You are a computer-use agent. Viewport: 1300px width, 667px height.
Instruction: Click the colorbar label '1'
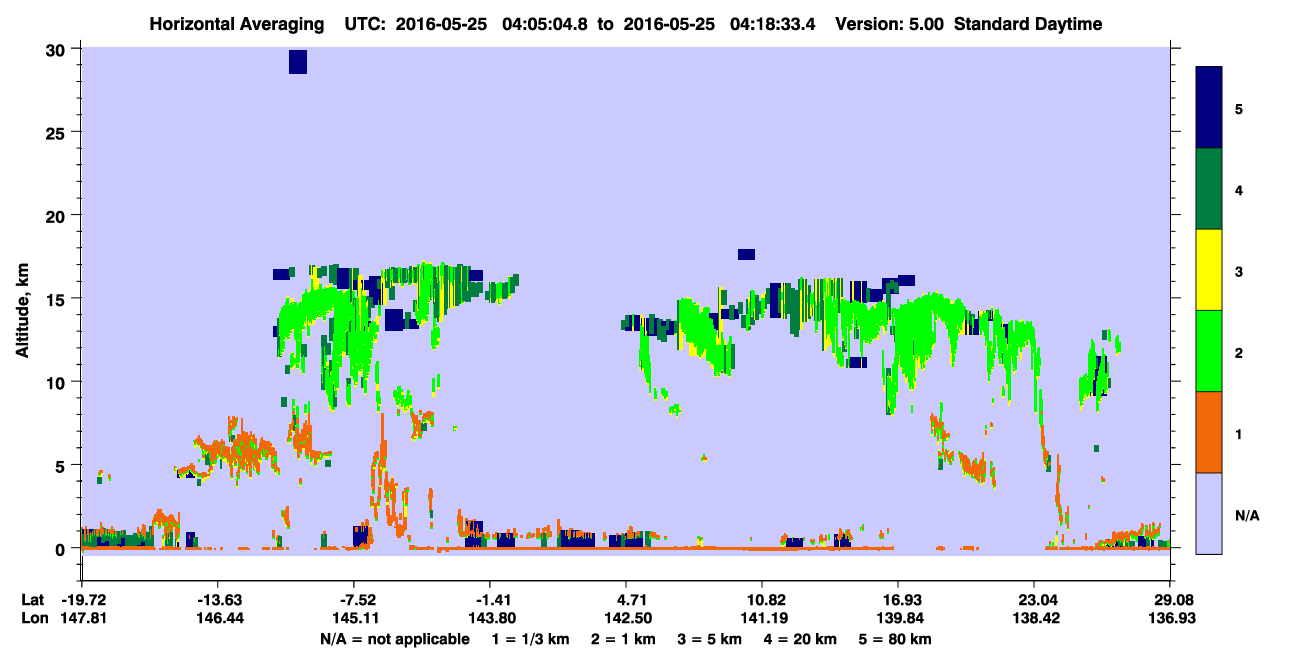coord(1239,434)
